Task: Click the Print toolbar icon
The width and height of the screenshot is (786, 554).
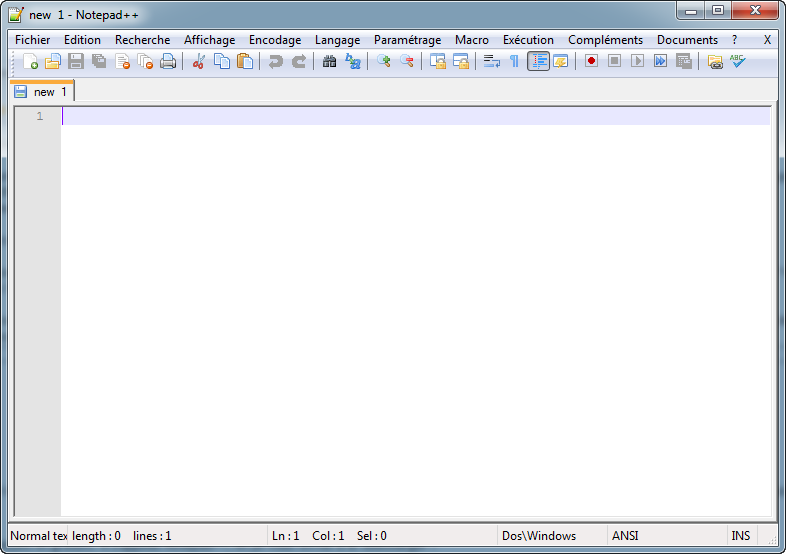Action: [168, 61]
